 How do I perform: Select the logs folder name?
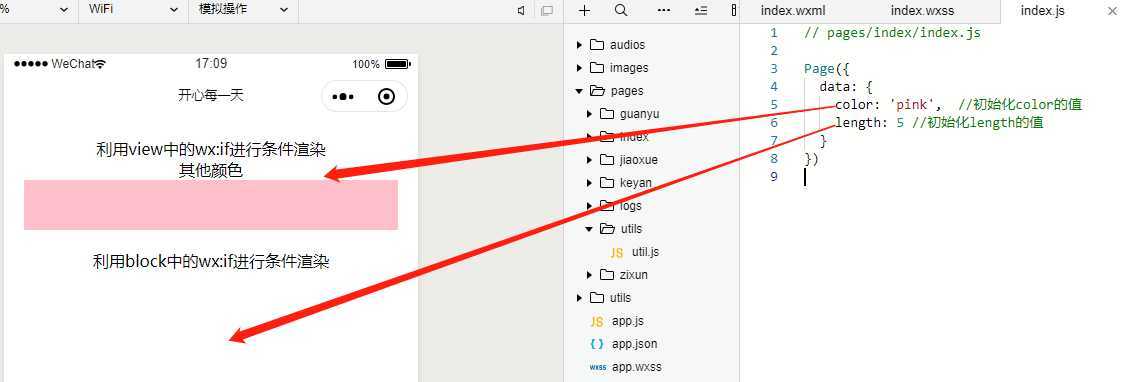coord(631,206)
